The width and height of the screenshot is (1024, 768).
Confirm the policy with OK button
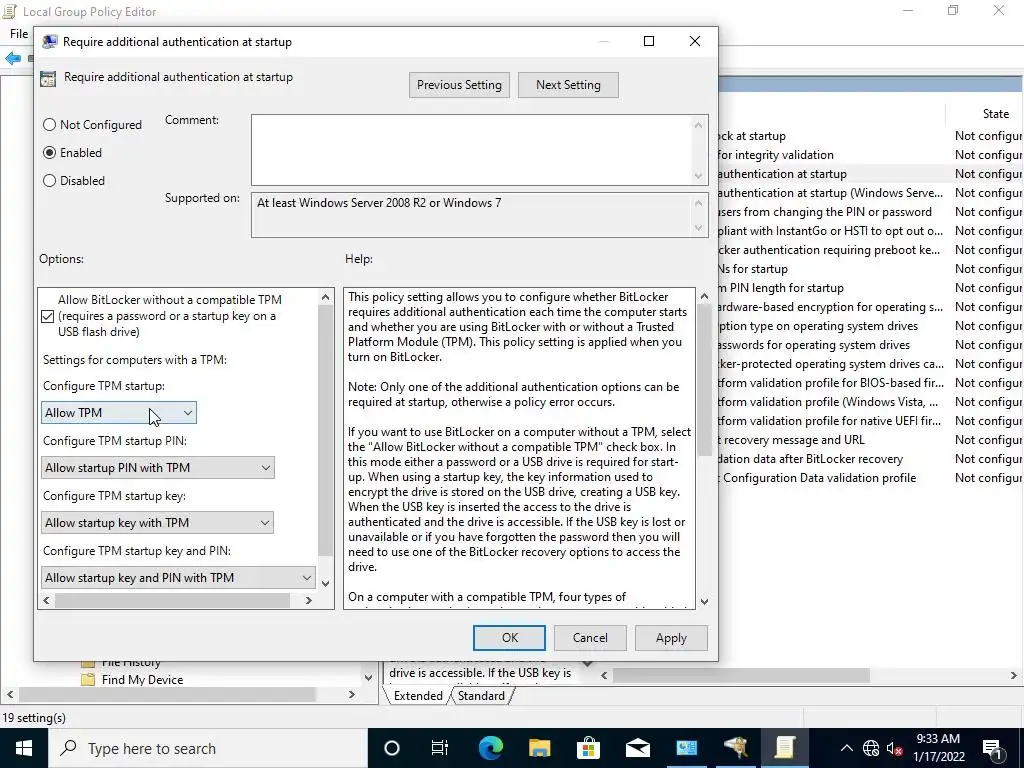click(x=509, y=638)
